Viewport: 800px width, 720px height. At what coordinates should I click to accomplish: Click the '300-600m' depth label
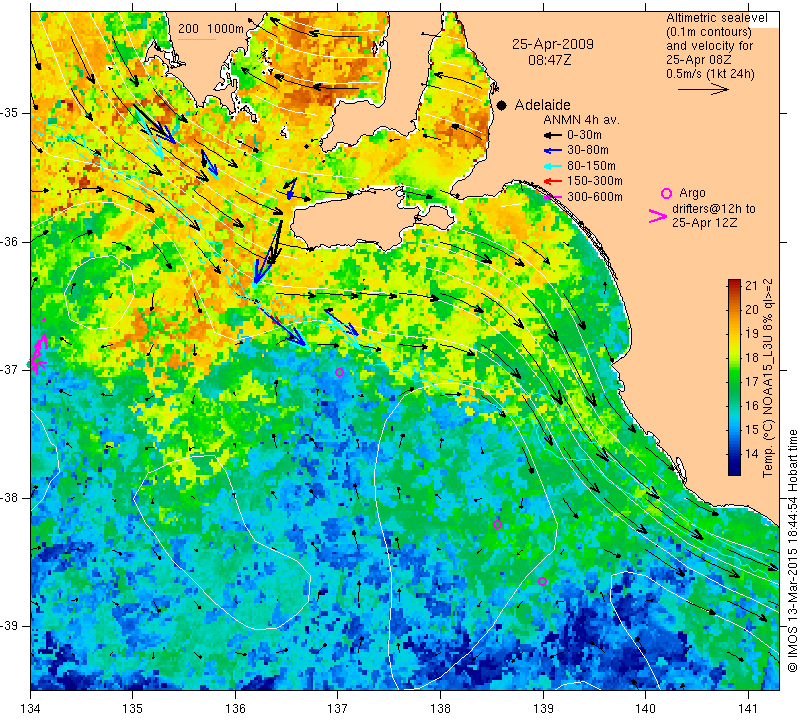point(595,197)
